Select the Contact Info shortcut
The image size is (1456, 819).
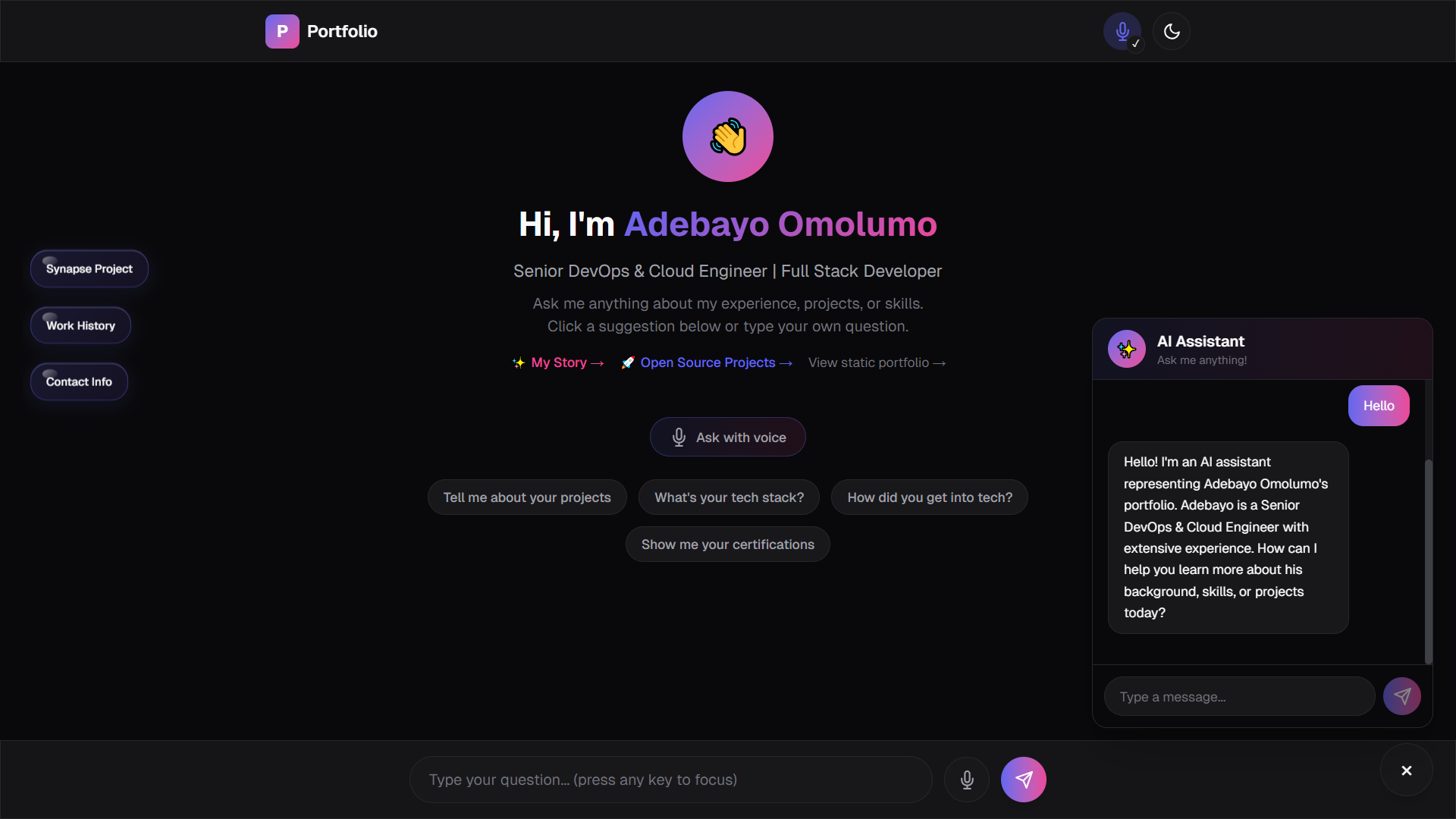pos(79,381)
